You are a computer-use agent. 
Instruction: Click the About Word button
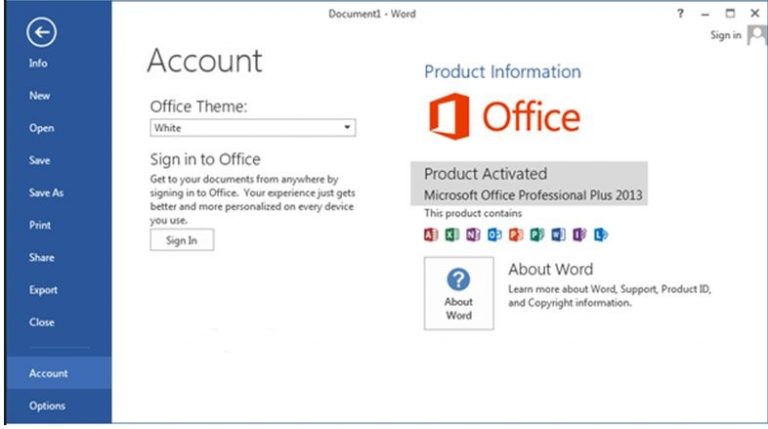[x=459, y=293]
